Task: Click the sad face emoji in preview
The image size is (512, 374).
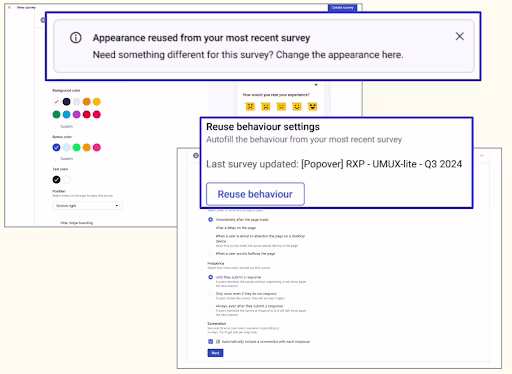Action: 266,106
